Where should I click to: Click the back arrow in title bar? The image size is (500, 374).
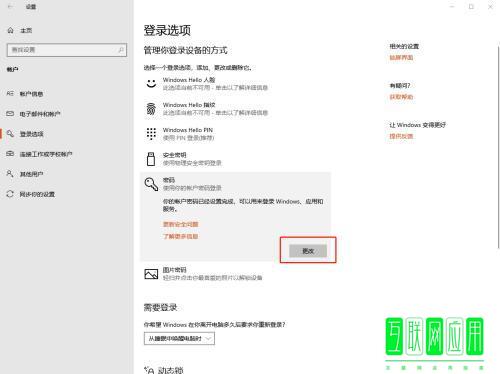coord(10,6)
